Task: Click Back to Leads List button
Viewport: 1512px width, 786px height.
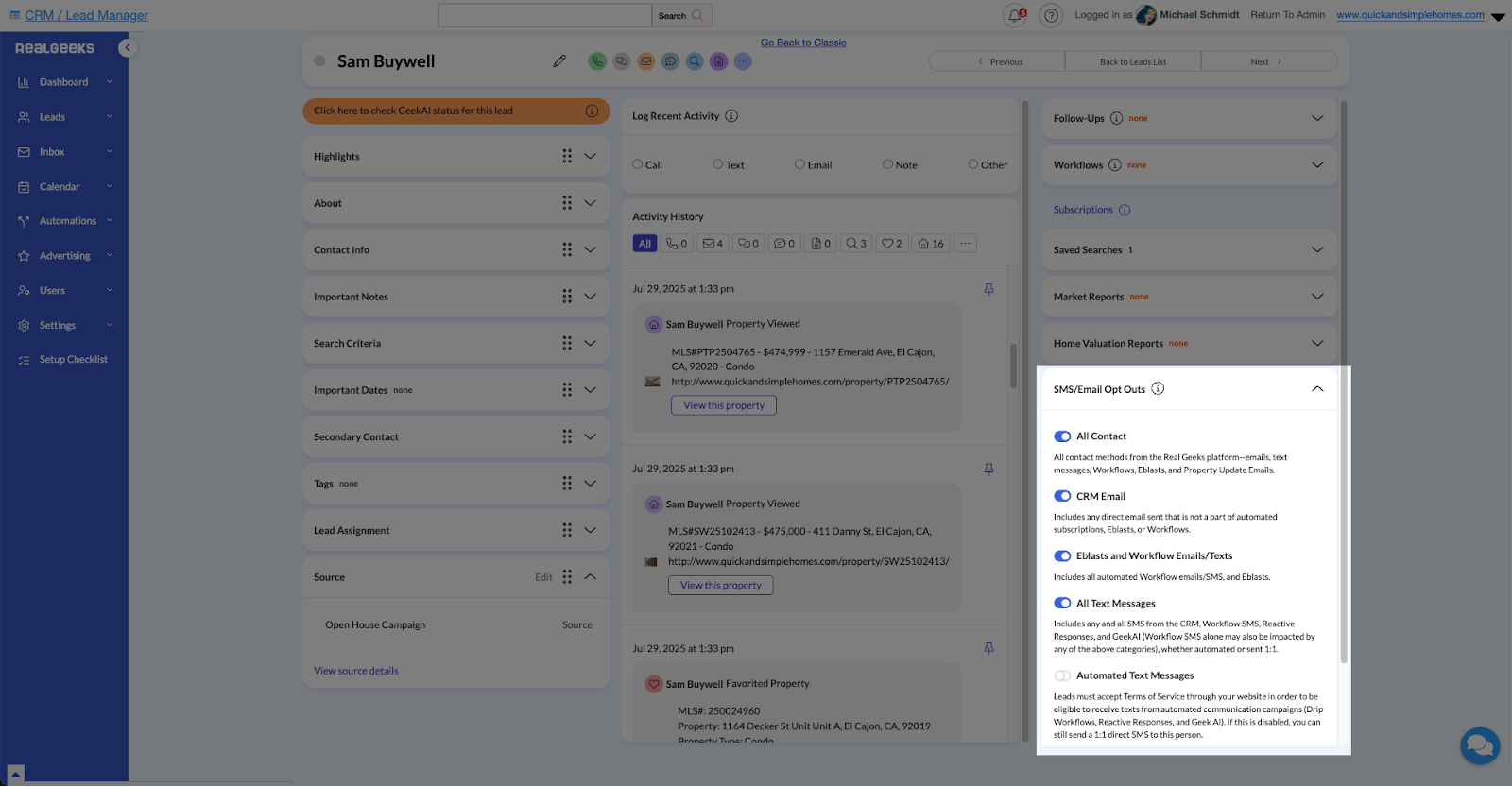Action: (1133, 61)
